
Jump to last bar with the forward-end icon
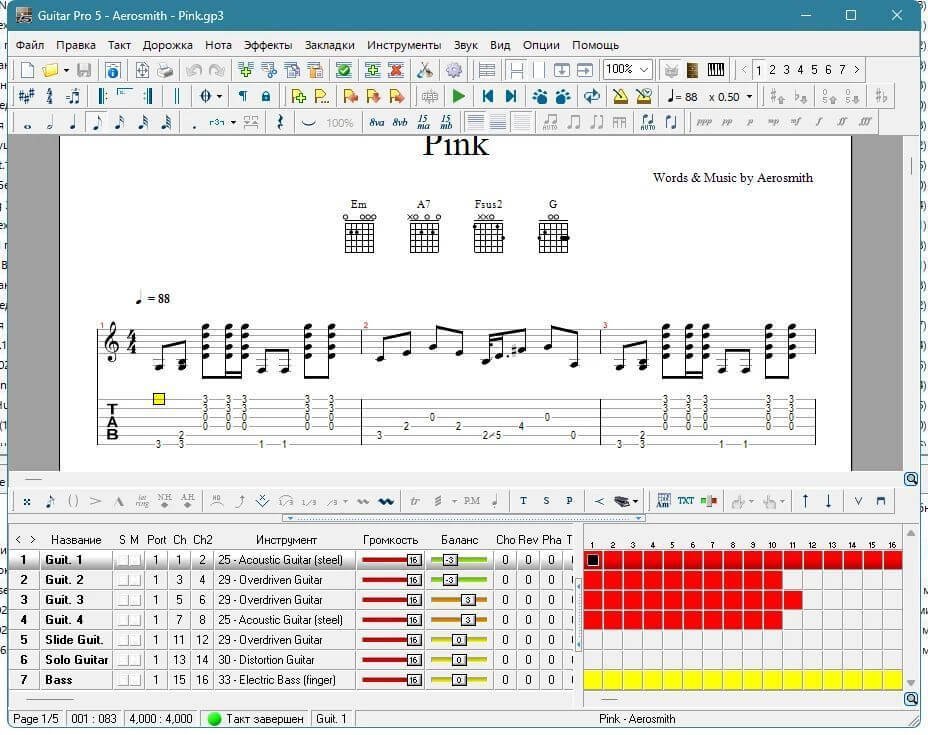click(x=511, y=96)
